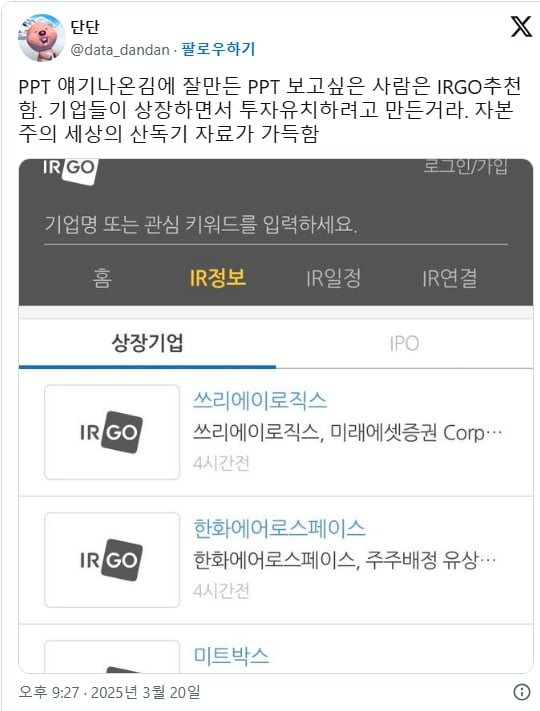Go to the 홈 menu
This screenshot has width=540, height=711.
click(x=102, y=278)
